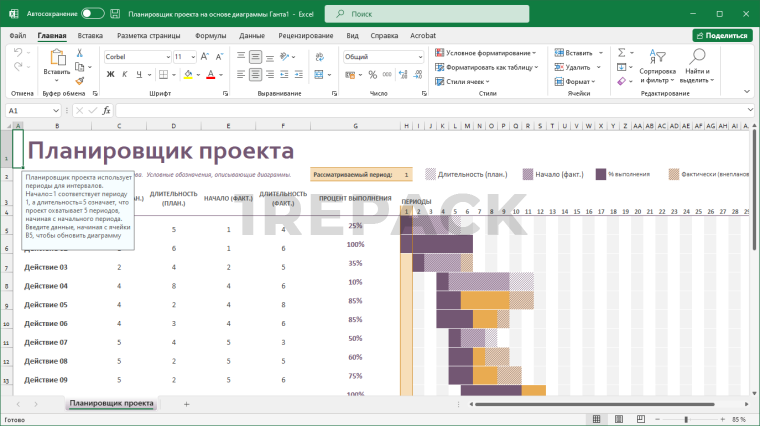
Task: Switch to the Формулы ribbon tab
Action: tap(210, 35)
